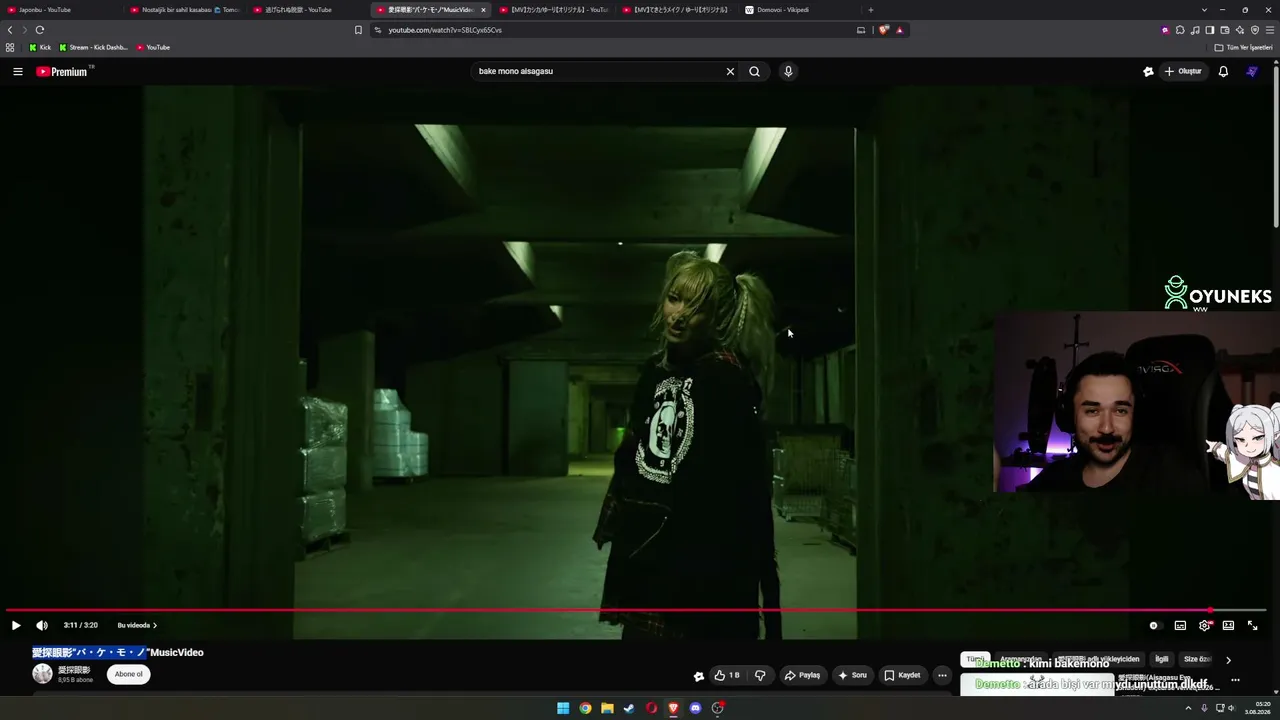
Task: Bookmark this page via address bar icon
Action: (x=358, y=30)
